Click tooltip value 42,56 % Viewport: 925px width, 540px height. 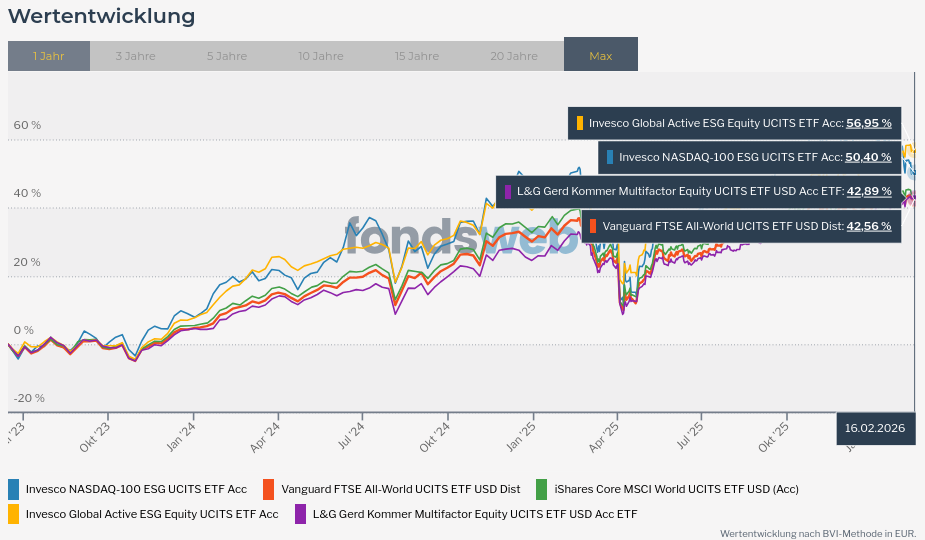coord(870,226)
